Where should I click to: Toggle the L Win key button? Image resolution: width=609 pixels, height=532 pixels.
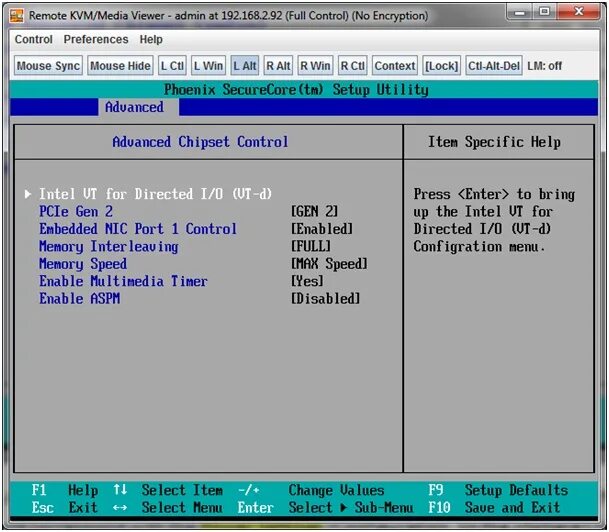[209, 66]
